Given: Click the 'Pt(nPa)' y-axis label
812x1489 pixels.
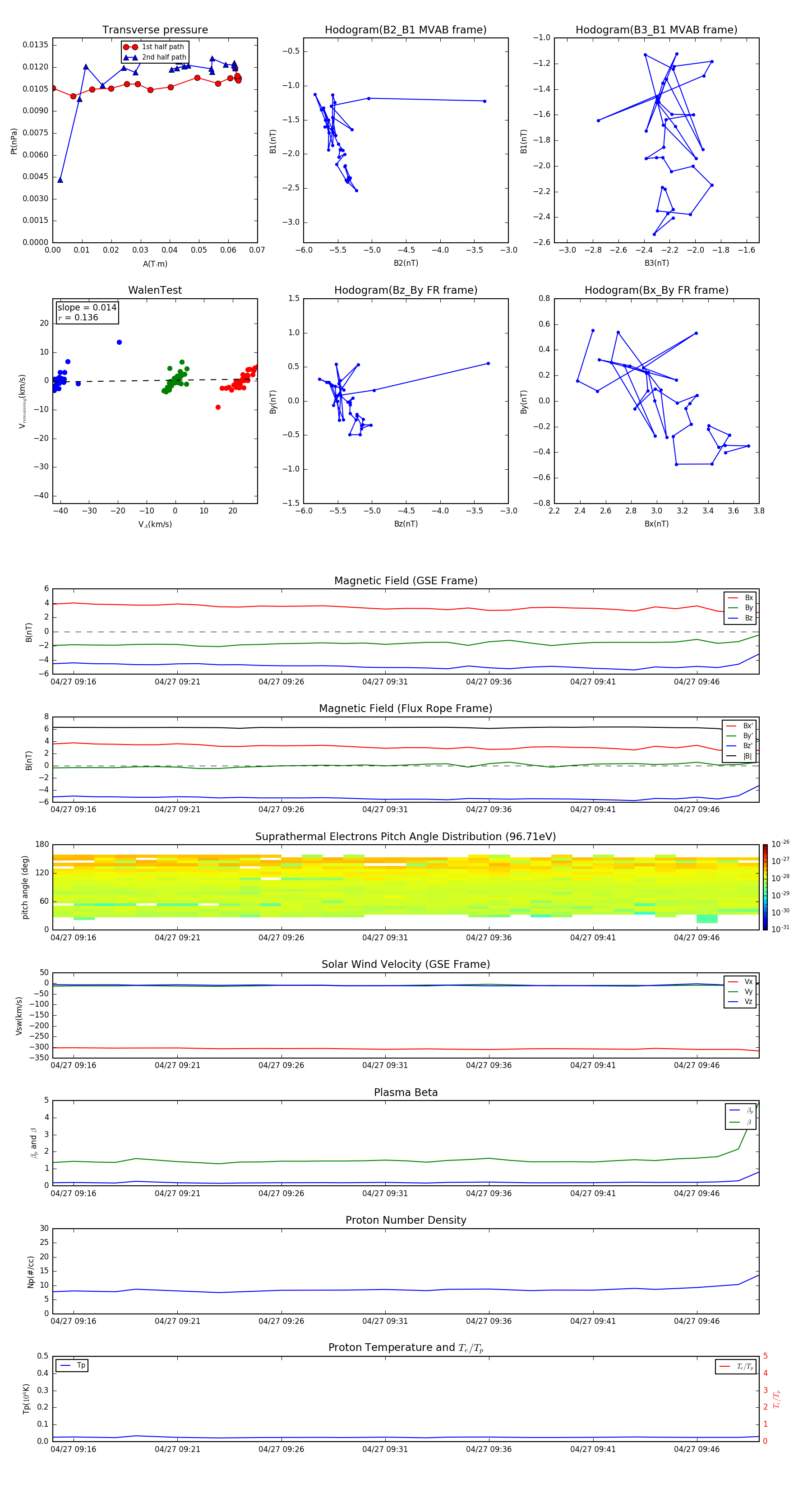Looking at the screenshot, I should point(14,140).
